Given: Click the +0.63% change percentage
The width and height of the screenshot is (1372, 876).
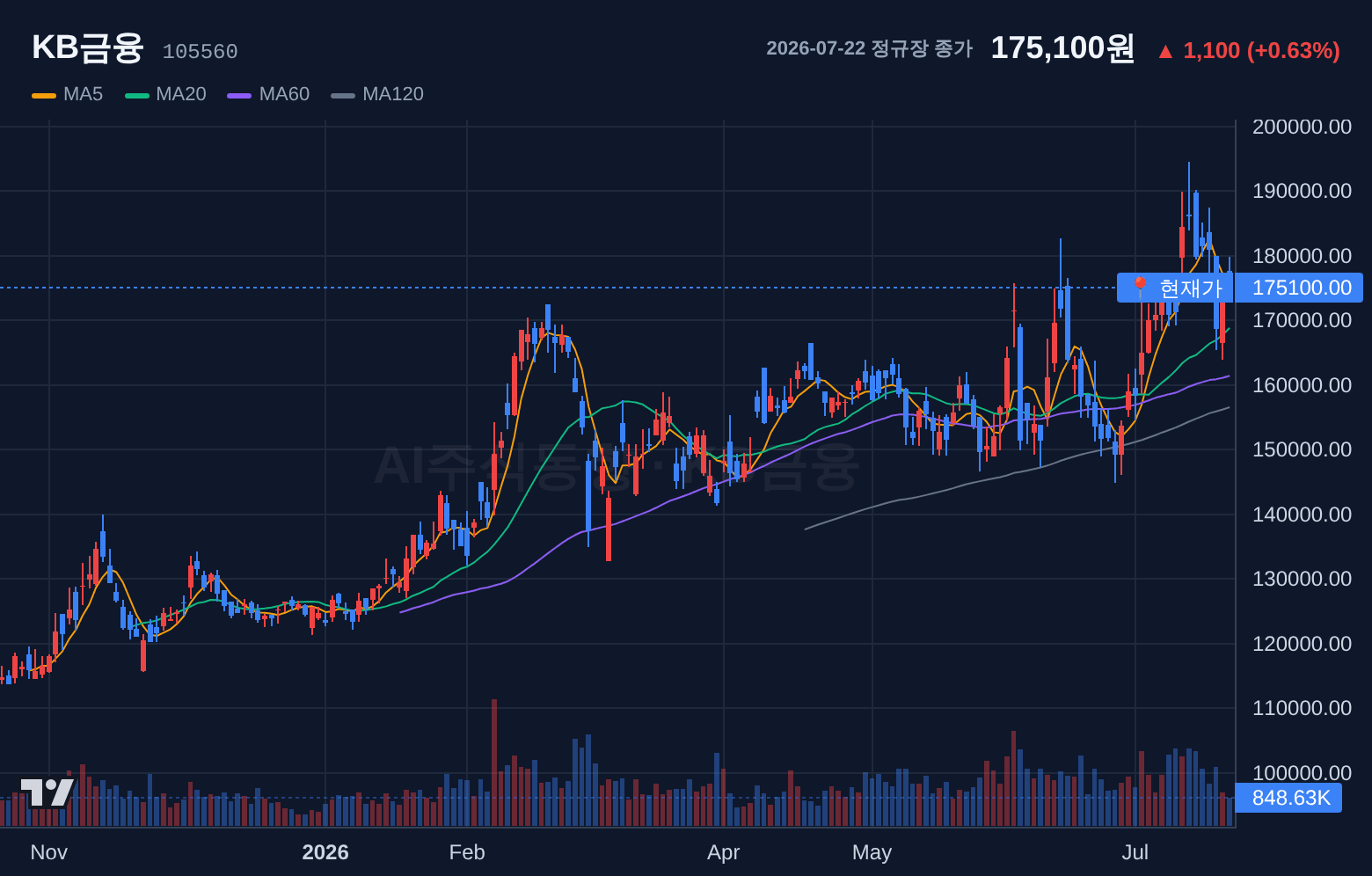Looking at the screenshot, I should (1293, 51).
